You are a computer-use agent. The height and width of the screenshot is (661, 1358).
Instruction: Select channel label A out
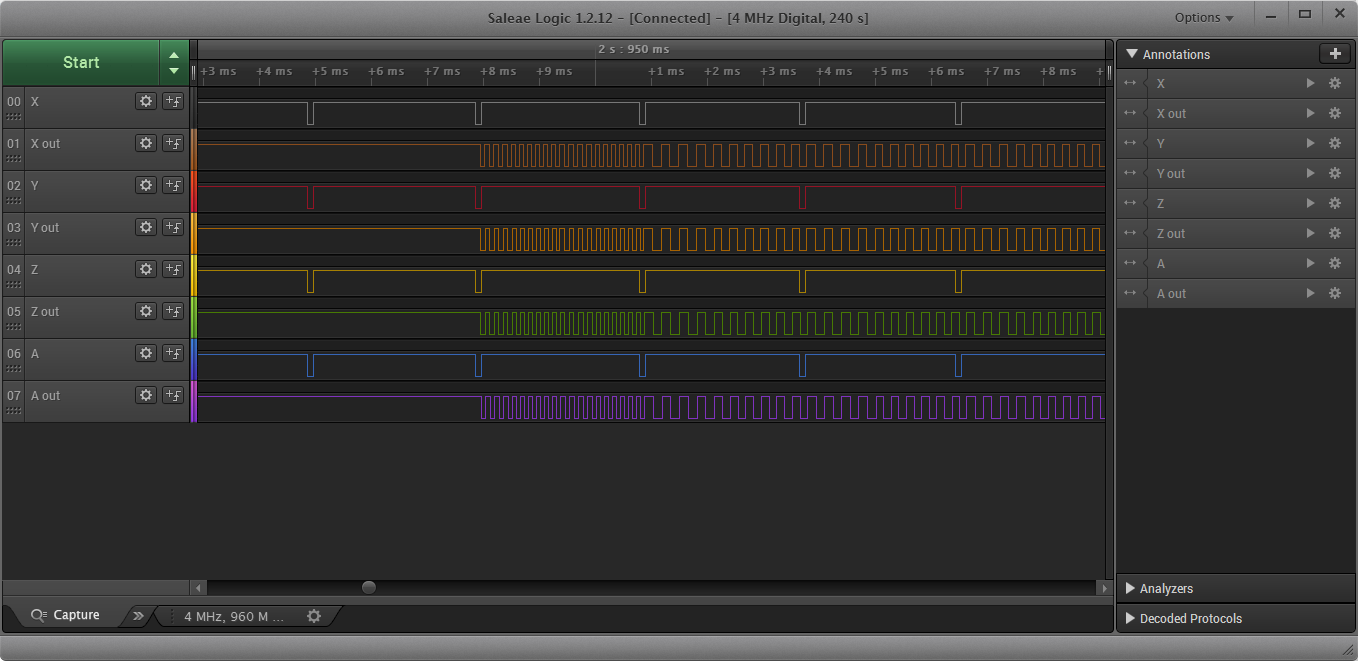pos(45,396)
